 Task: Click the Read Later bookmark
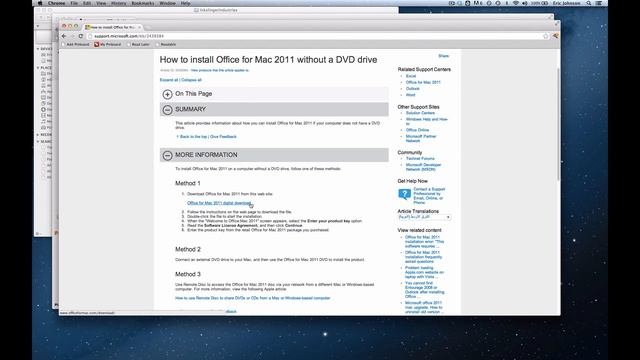point(138,44)
